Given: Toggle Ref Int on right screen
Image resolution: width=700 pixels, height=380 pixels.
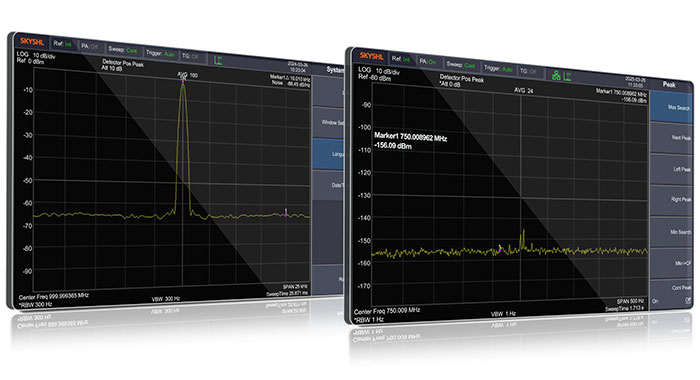Looking at the screenshot, I should point(400,59).
